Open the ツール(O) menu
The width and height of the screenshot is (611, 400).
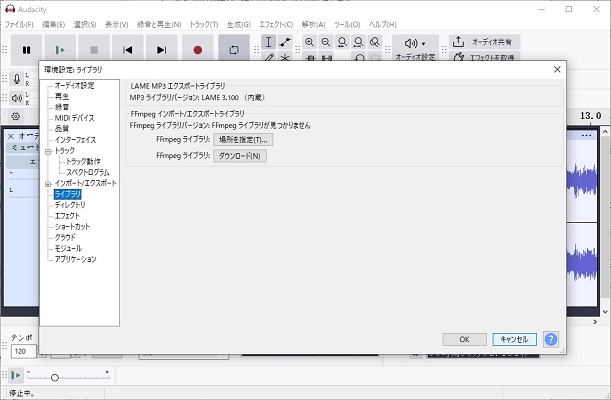coord(347,25)
